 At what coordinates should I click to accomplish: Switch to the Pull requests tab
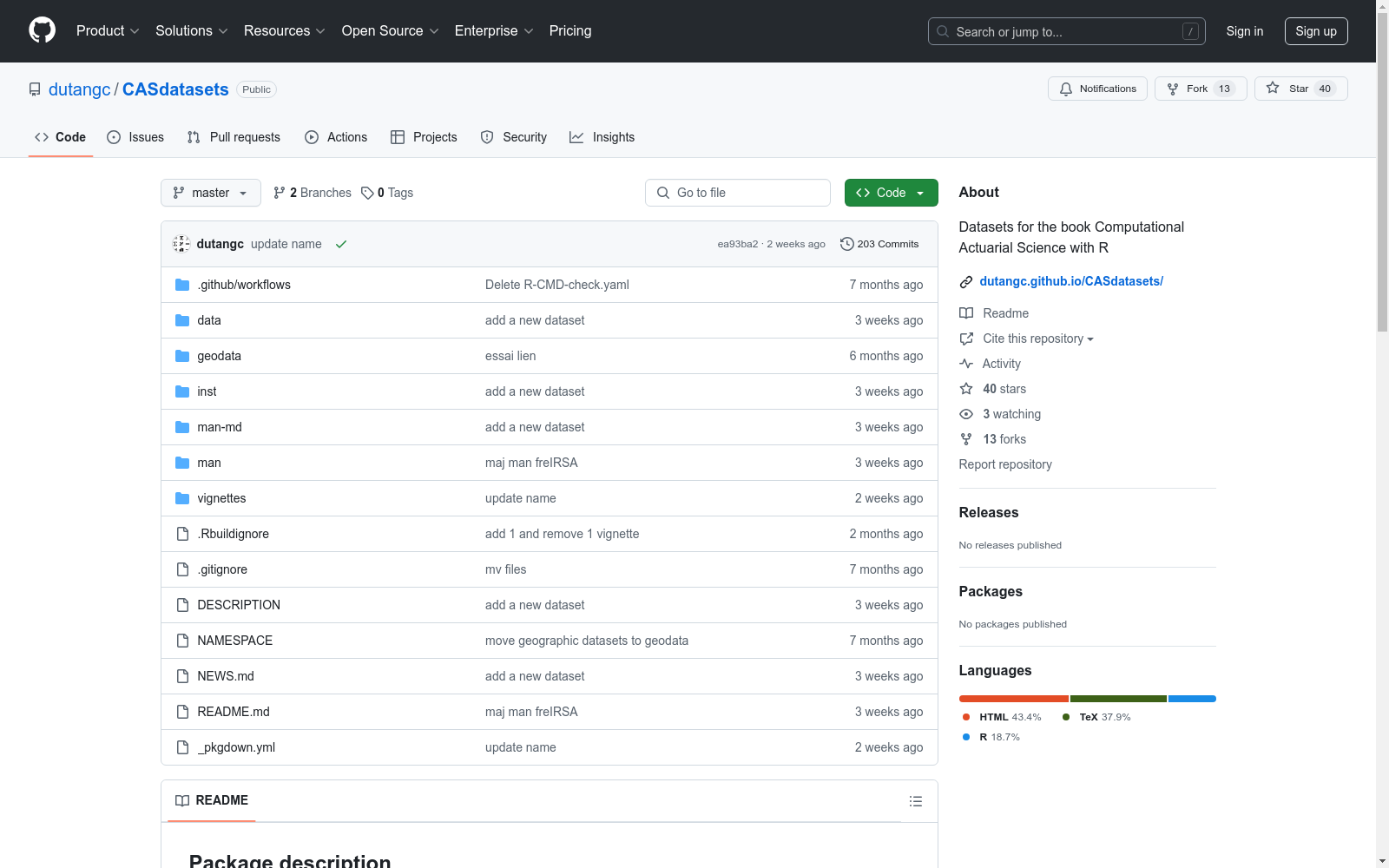click(x=234, y=137)
